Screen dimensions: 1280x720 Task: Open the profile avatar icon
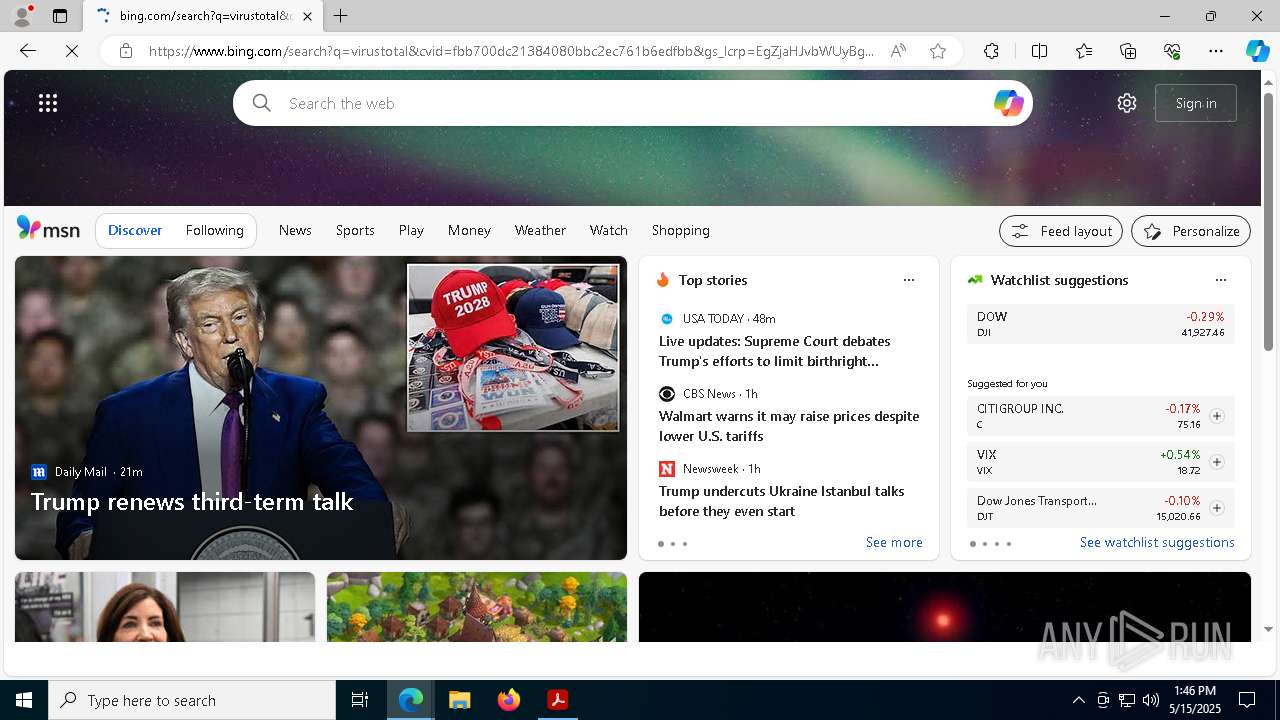(21, 16)
